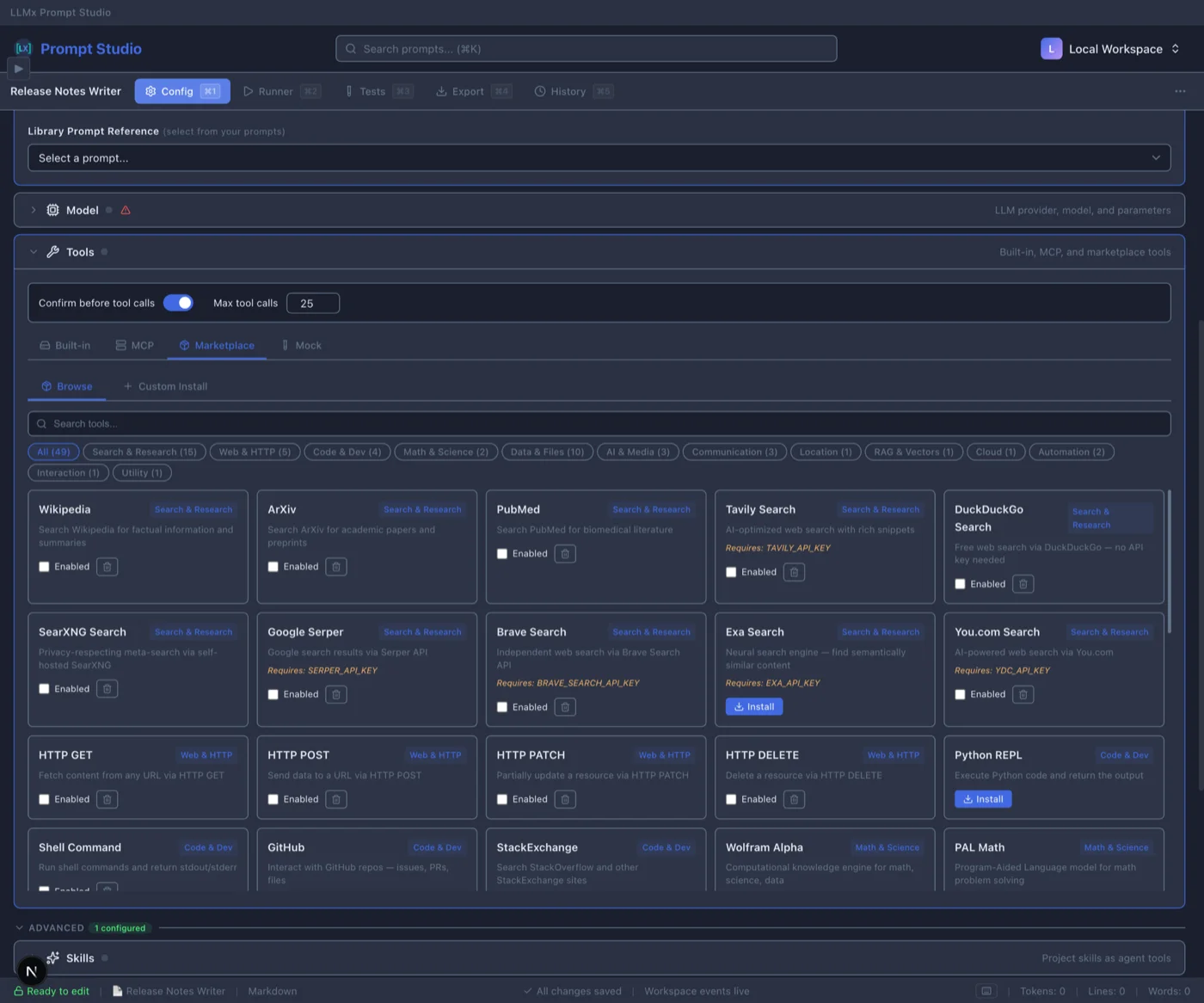Click the wrench icon next to Tools
The height and width of the screenshot is (1003, 1204).
coord(52,252)
